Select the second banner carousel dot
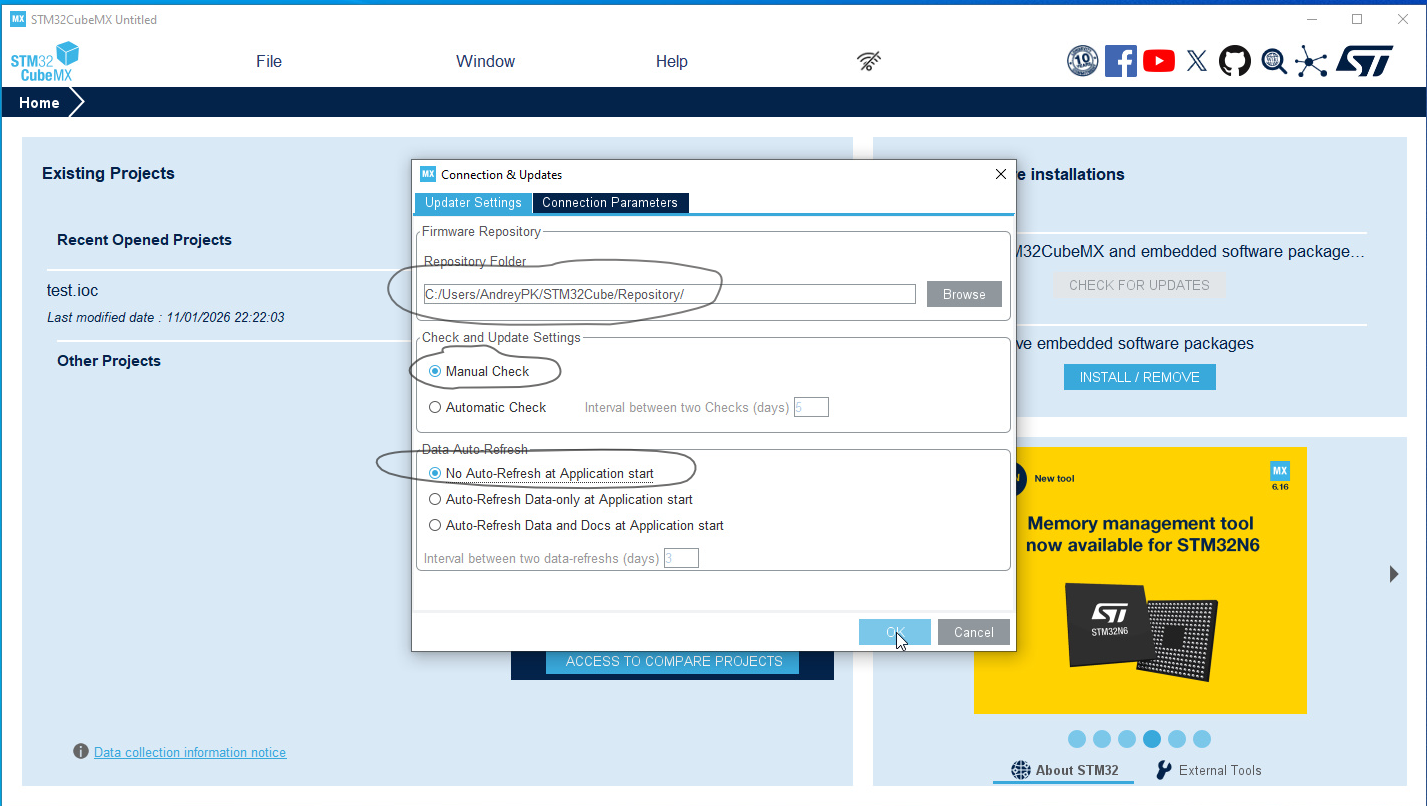This screenshot has height=806, width=1427. [x=1102, y=739]
